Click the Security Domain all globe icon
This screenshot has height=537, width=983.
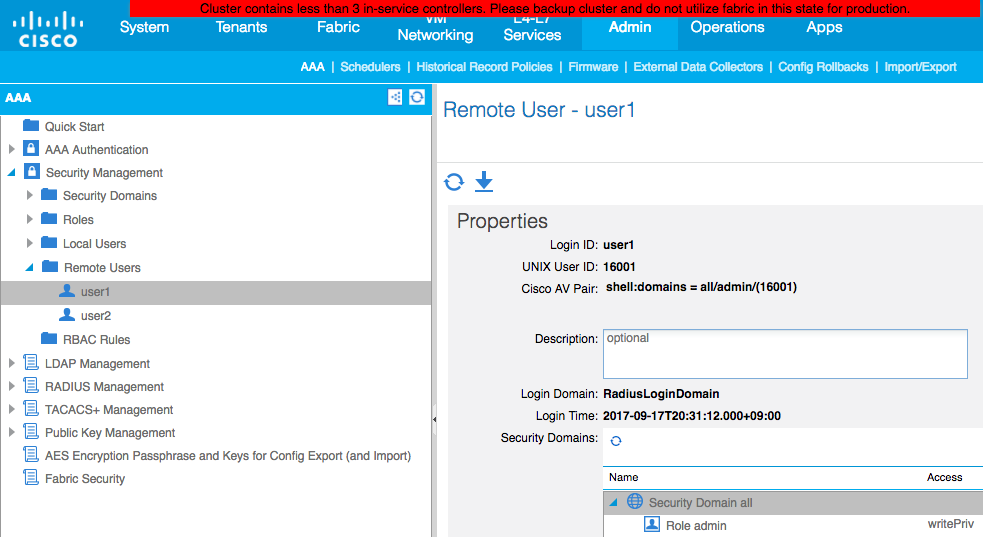click(635, 501)
